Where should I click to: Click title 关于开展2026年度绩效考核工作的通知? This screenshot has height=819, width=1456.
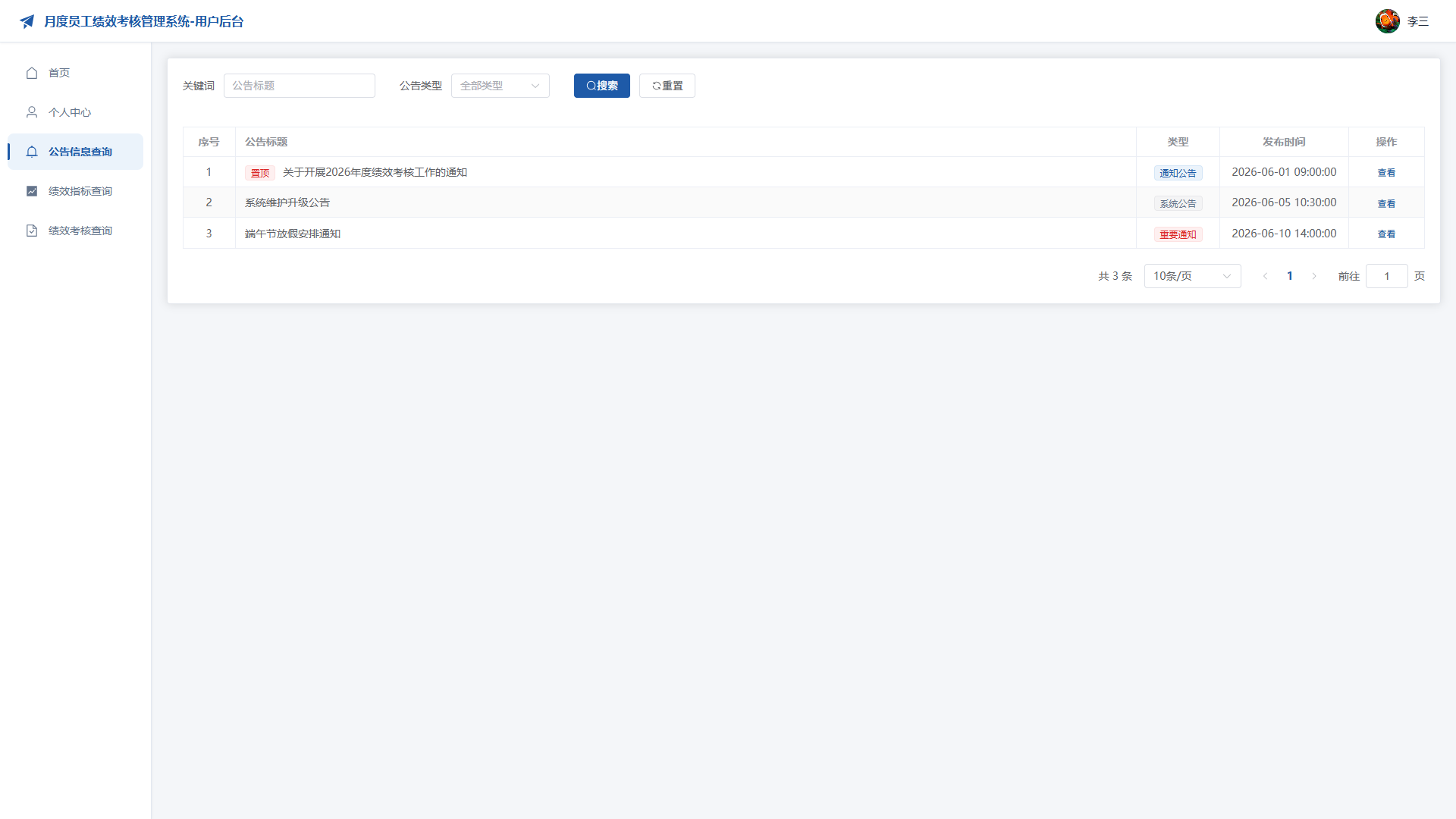[375, 172]
